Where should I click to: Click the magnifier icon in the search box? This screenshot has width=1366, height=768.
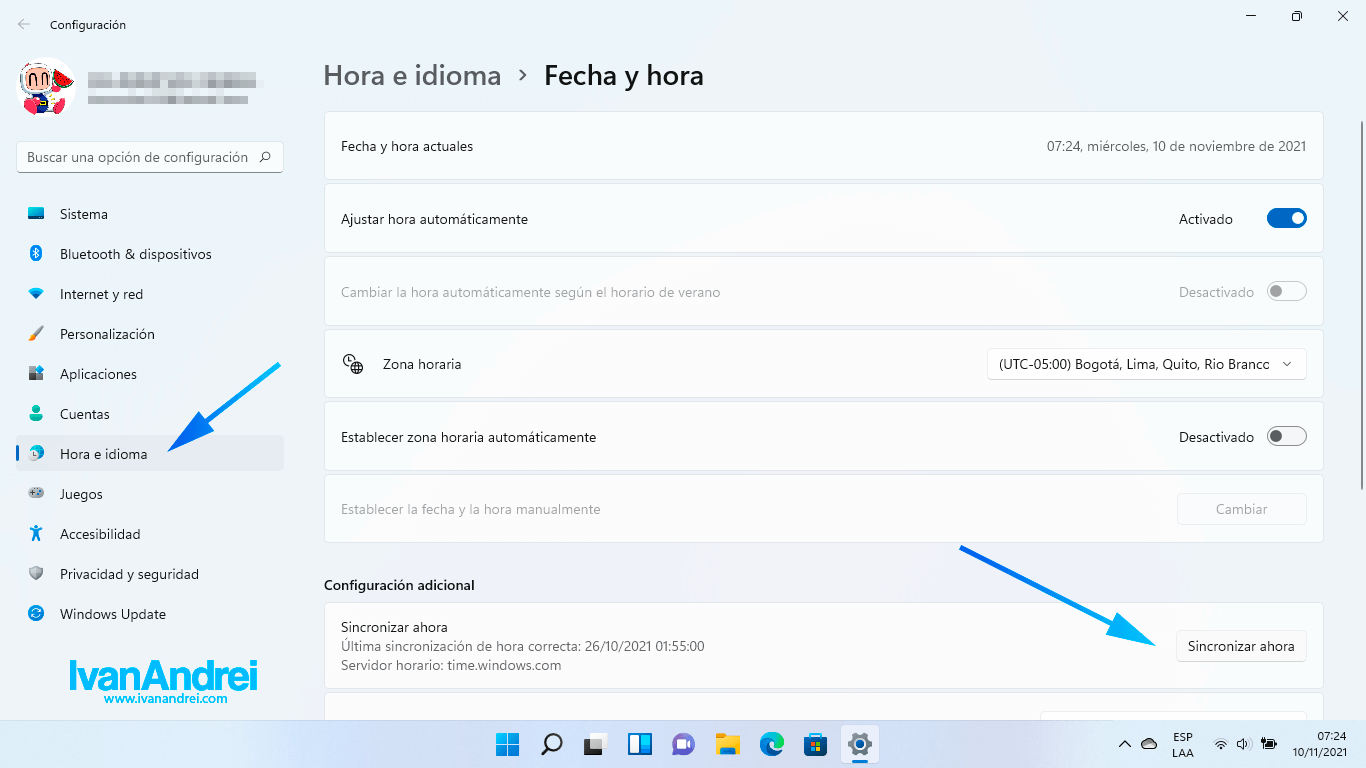(265, 157)
